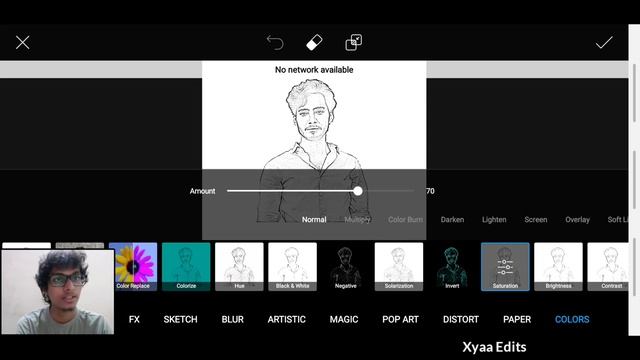The height and width of the screenshot is (360, 640).
Task: Open the Saturation effect settings
Action: pyautogui.click(x=505, y=267)
